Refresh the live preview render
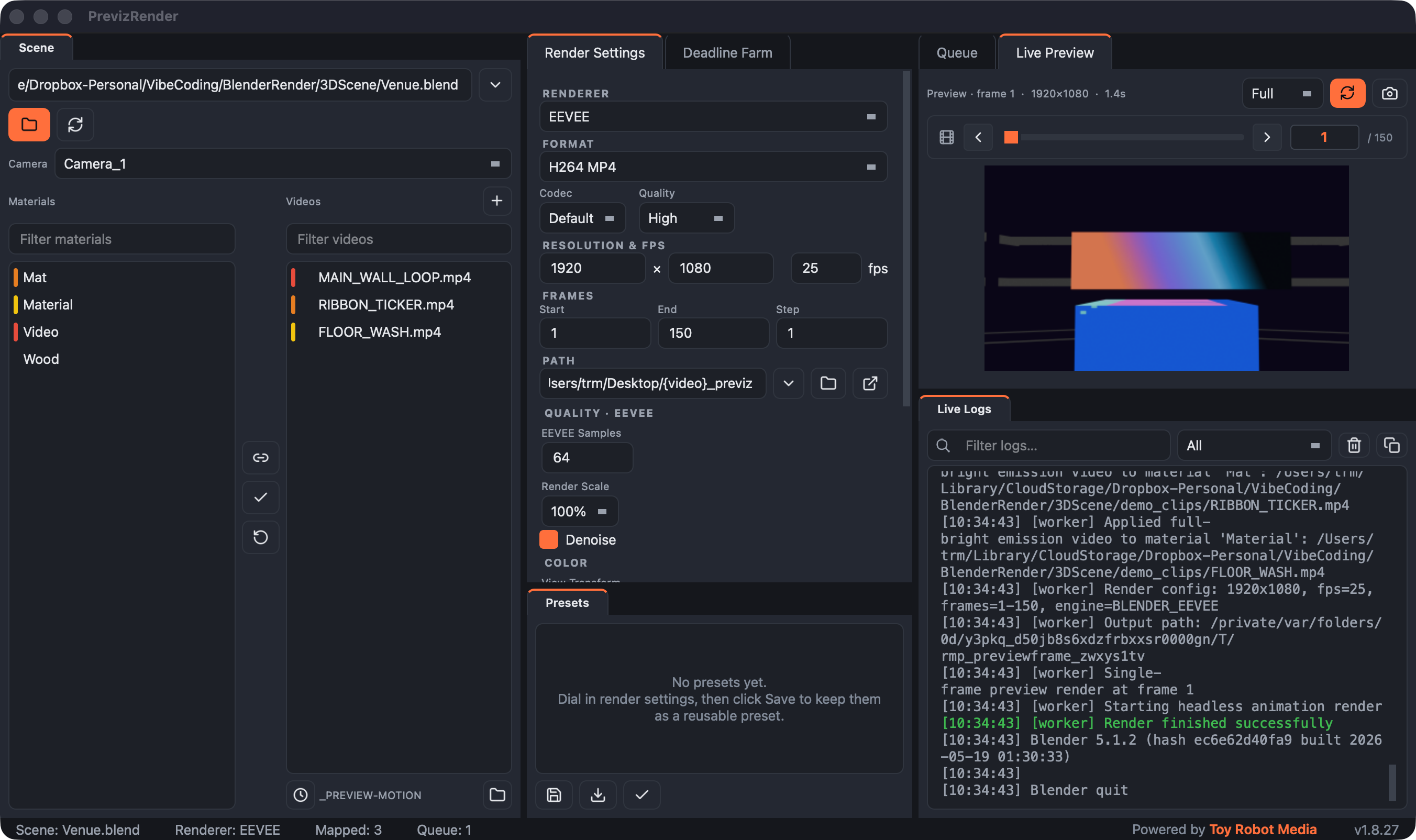 (1347, 93)
